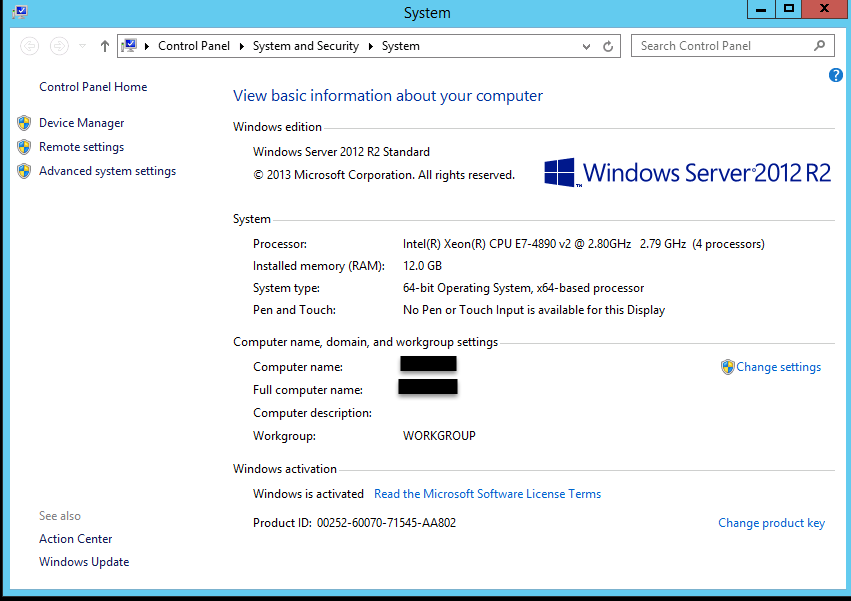Click the System icon in title bar
This screenshot has height=601, width=851.
[19, 12]
